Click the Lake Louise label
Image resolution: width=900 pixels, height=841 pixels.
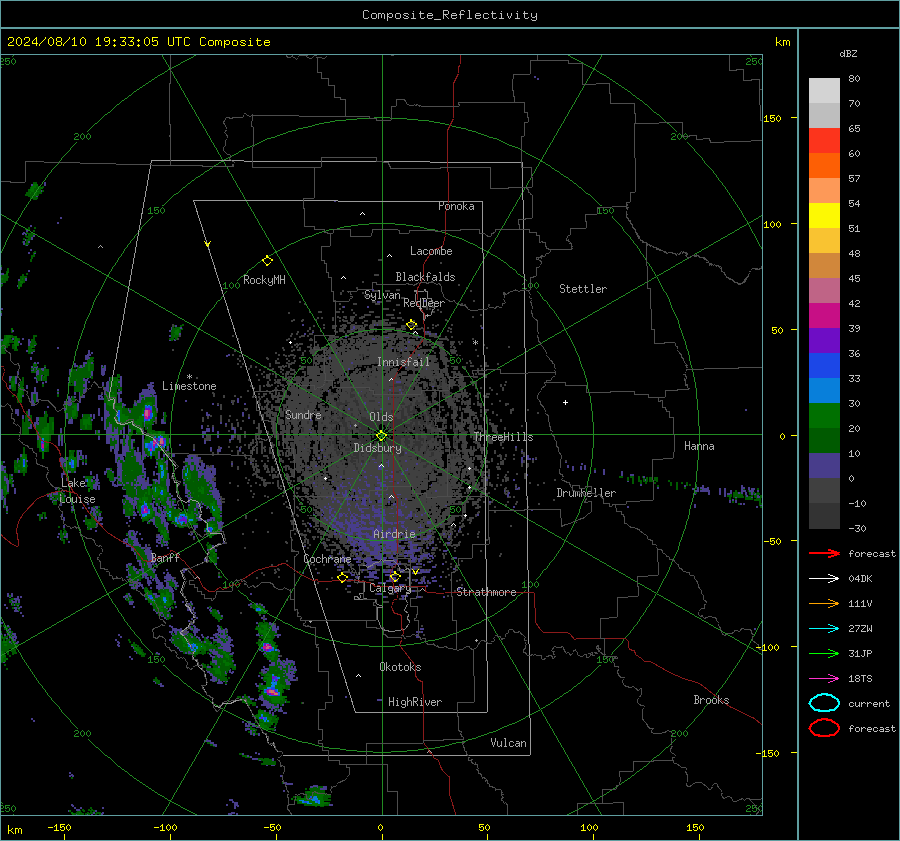tap(77, 491)
